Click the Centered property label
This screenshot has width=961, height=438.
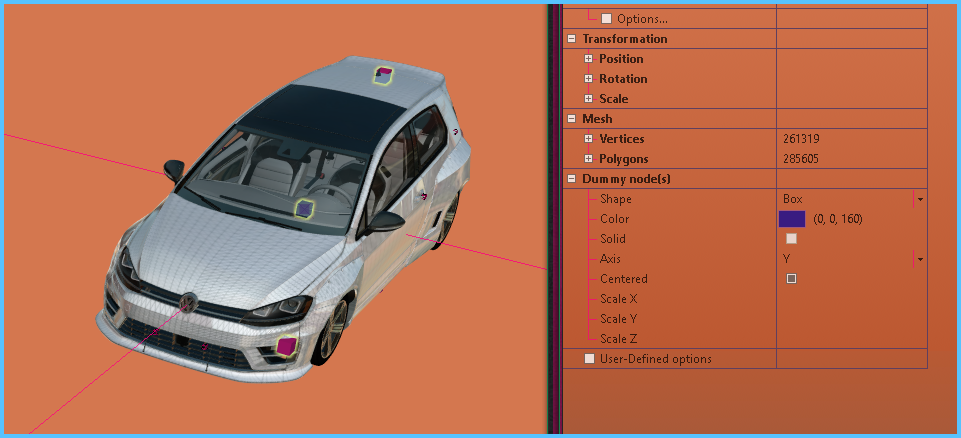coord(624,279)
